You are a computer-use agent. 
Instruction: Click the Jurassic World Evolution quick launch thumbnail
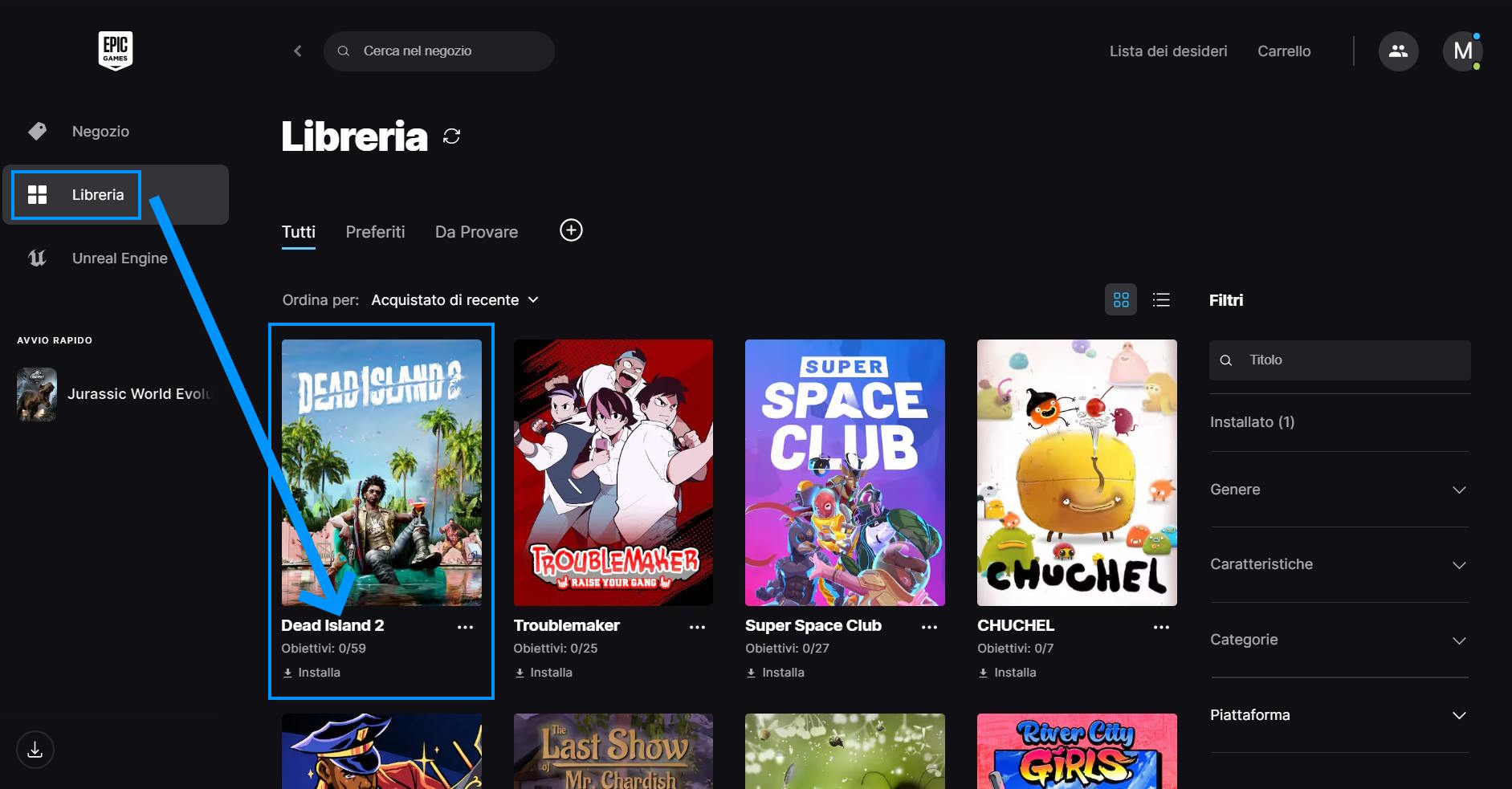[x=37, y=394]
